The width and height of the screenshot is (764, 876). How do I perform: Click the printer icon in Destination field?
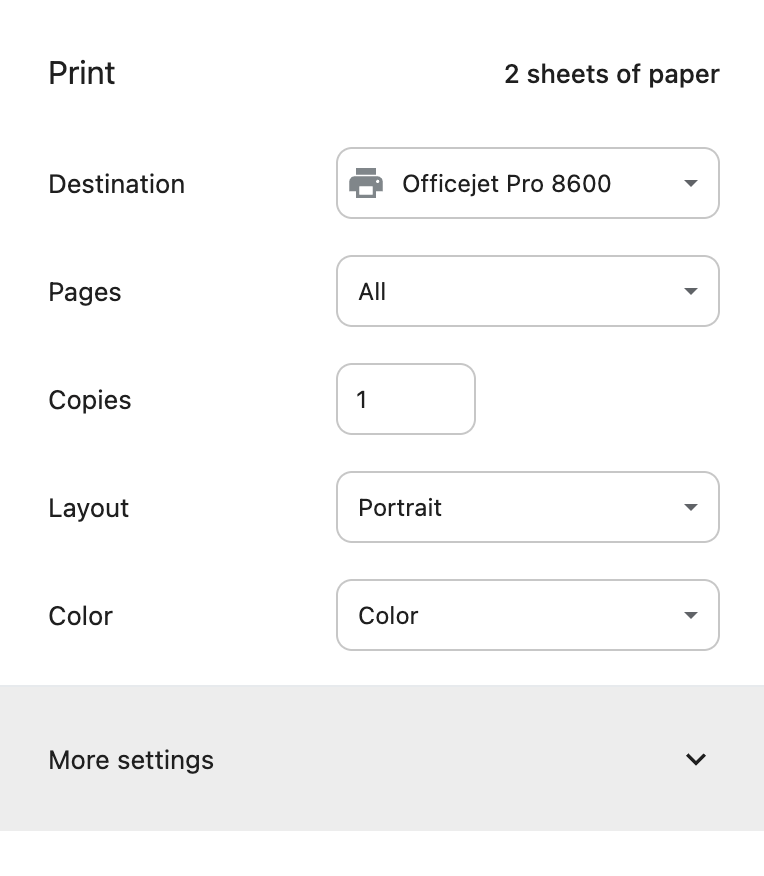click(366, 183)
